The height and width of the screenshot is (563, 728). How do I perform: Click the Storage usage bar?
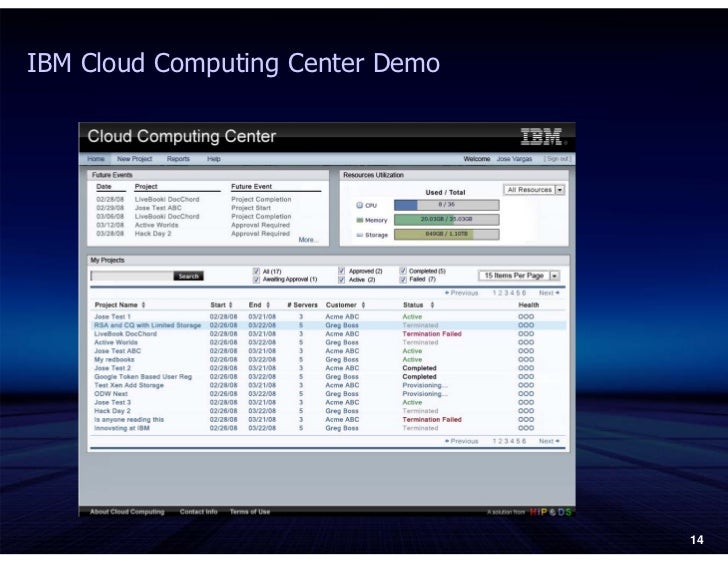[447, 234]
